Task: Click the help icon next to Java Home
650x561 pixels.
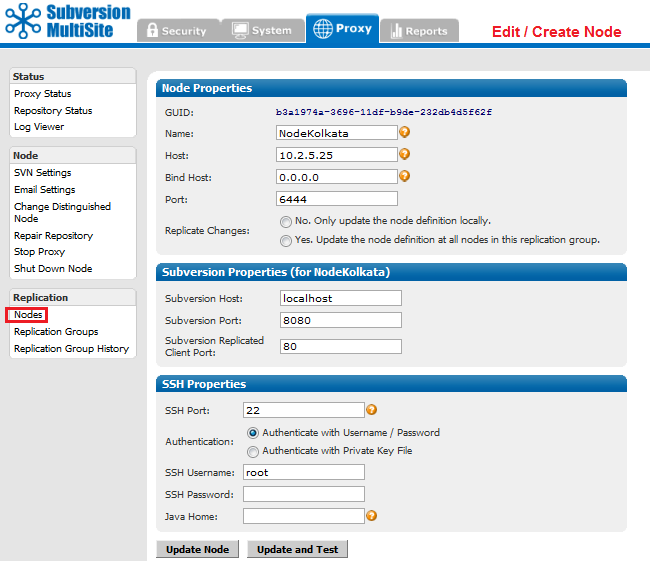Action: tap(372, 516)
